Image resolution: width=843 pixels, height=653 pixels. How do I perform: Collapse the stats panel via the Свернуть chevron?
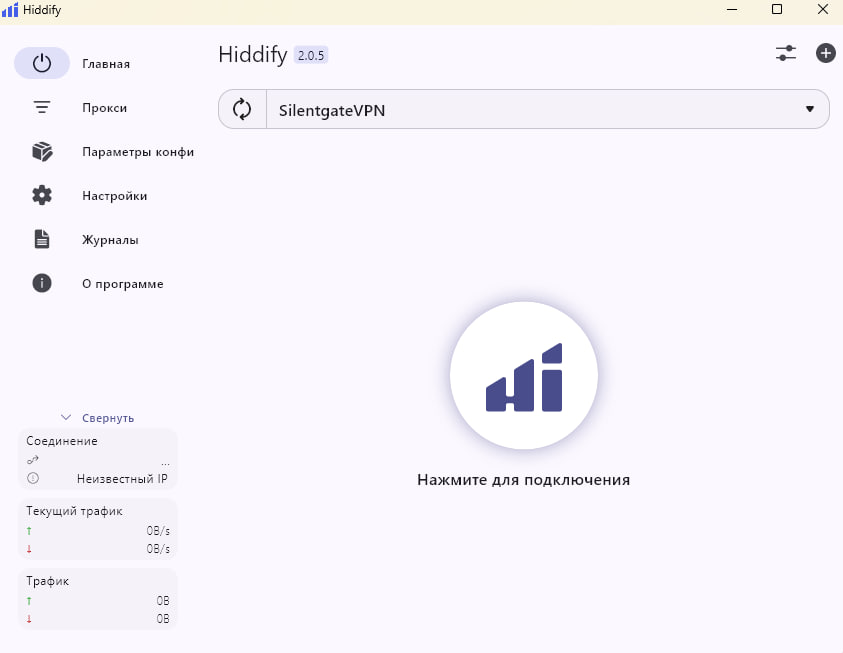pyautogui.click(x=66, y=418)
